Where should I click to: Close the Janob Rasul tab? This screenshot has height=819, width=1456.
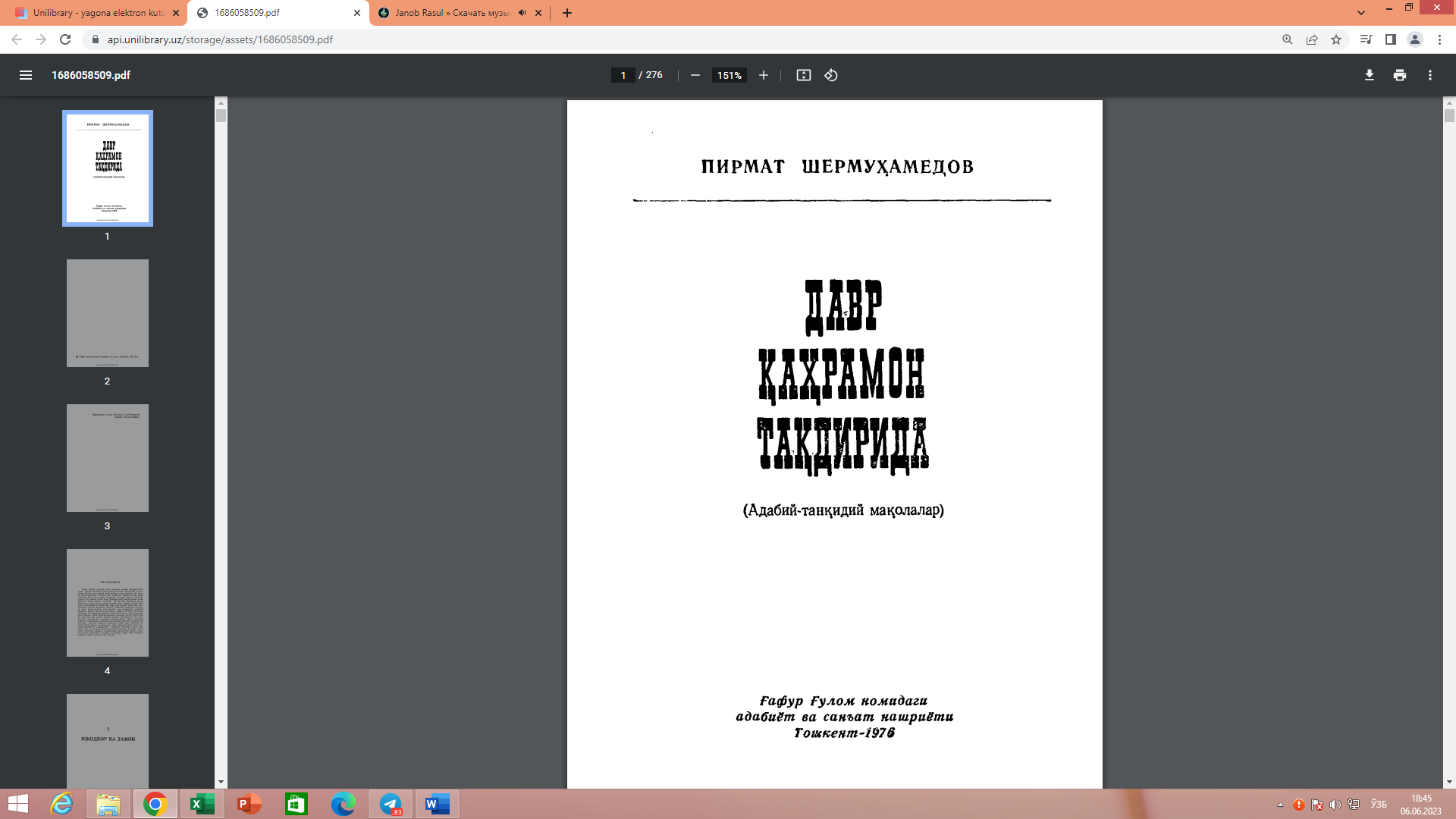point(538,13)
